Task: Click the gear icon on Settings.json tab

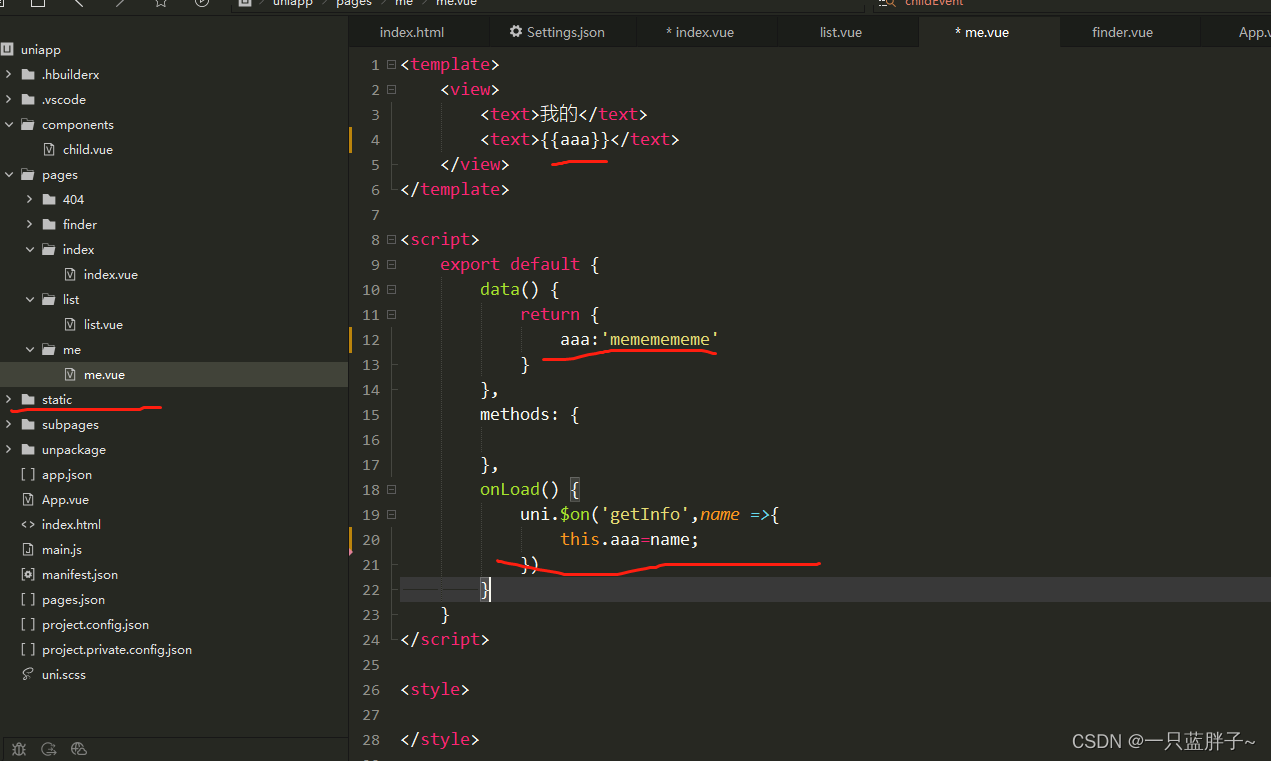Action: point(516,32)
